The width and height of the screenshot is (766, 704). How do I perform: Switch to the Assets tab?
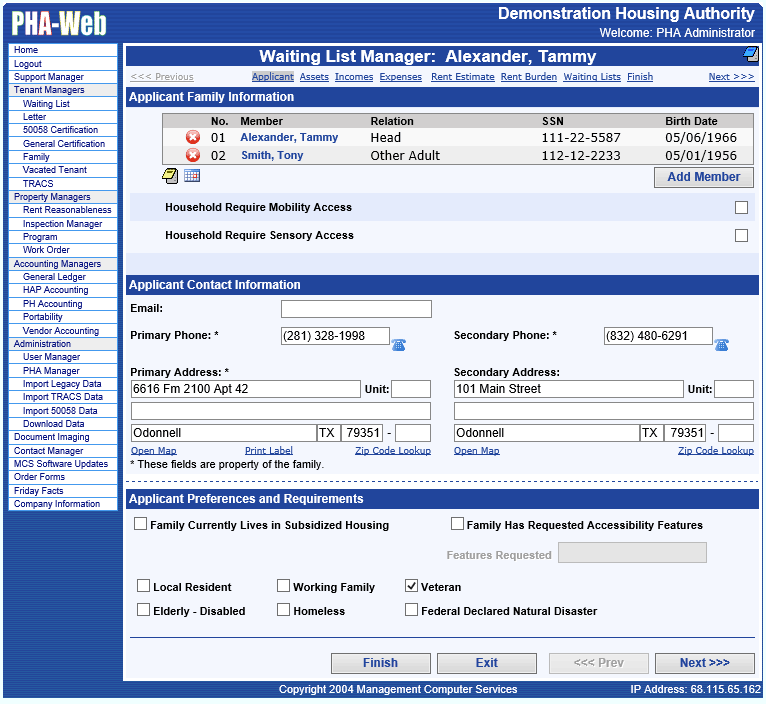[314, 77]
